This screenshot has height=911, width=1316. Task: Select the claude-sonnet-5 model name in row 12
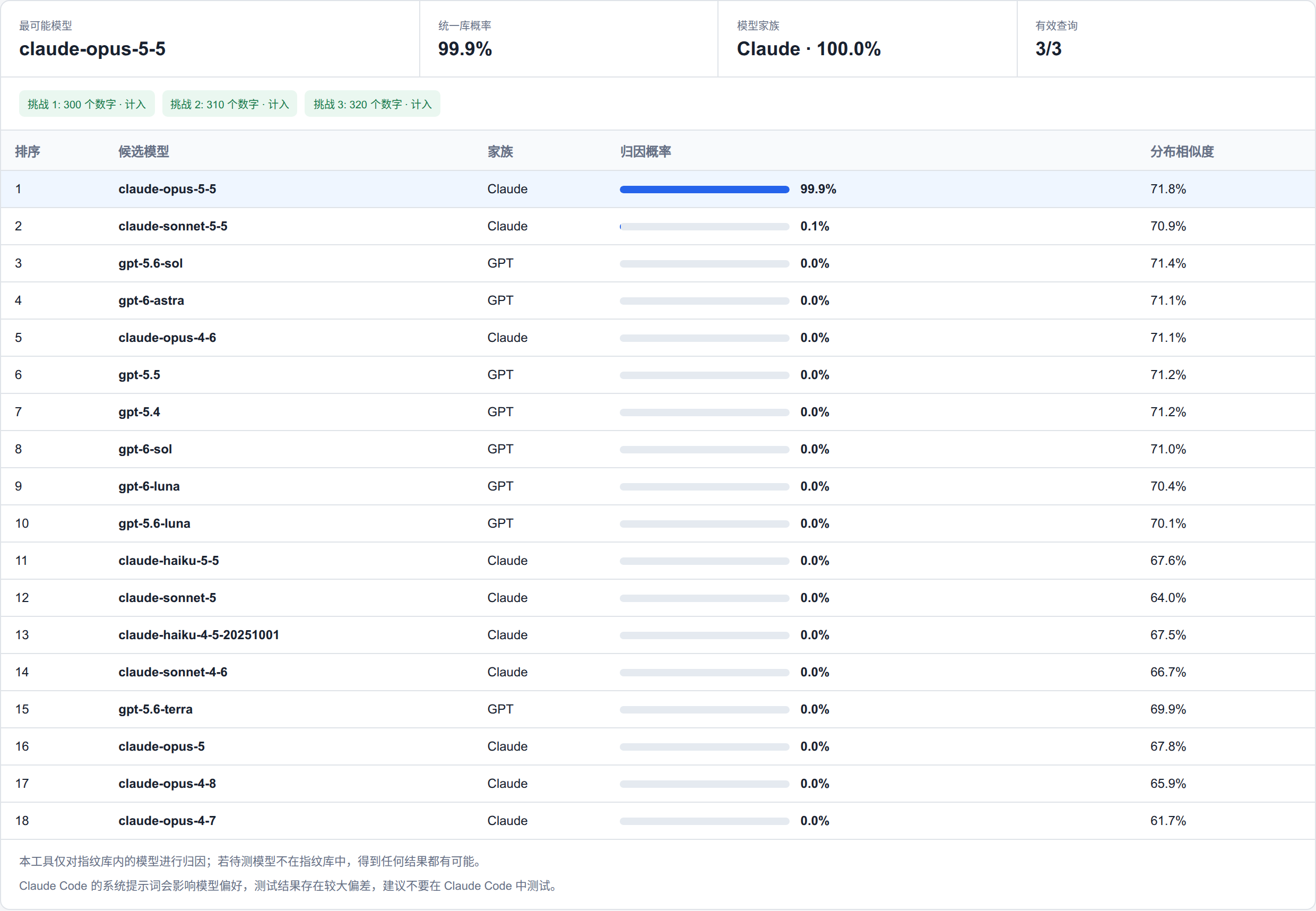[167, 597]
